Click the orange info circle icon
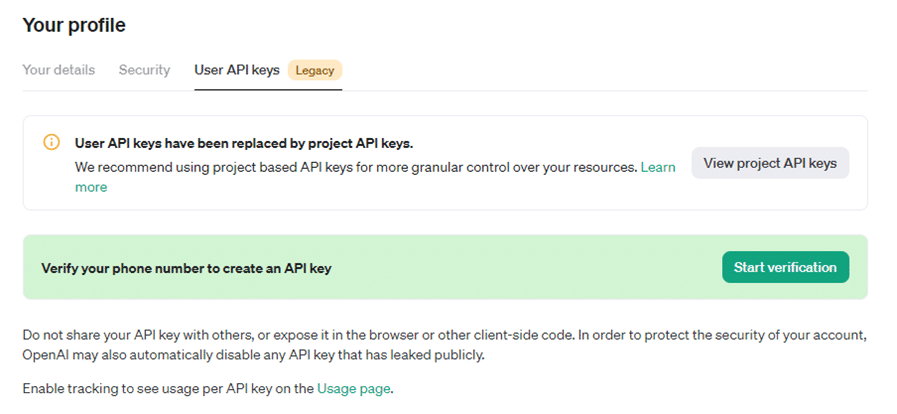This screenshot has height=414, width=897. point(51,142)
